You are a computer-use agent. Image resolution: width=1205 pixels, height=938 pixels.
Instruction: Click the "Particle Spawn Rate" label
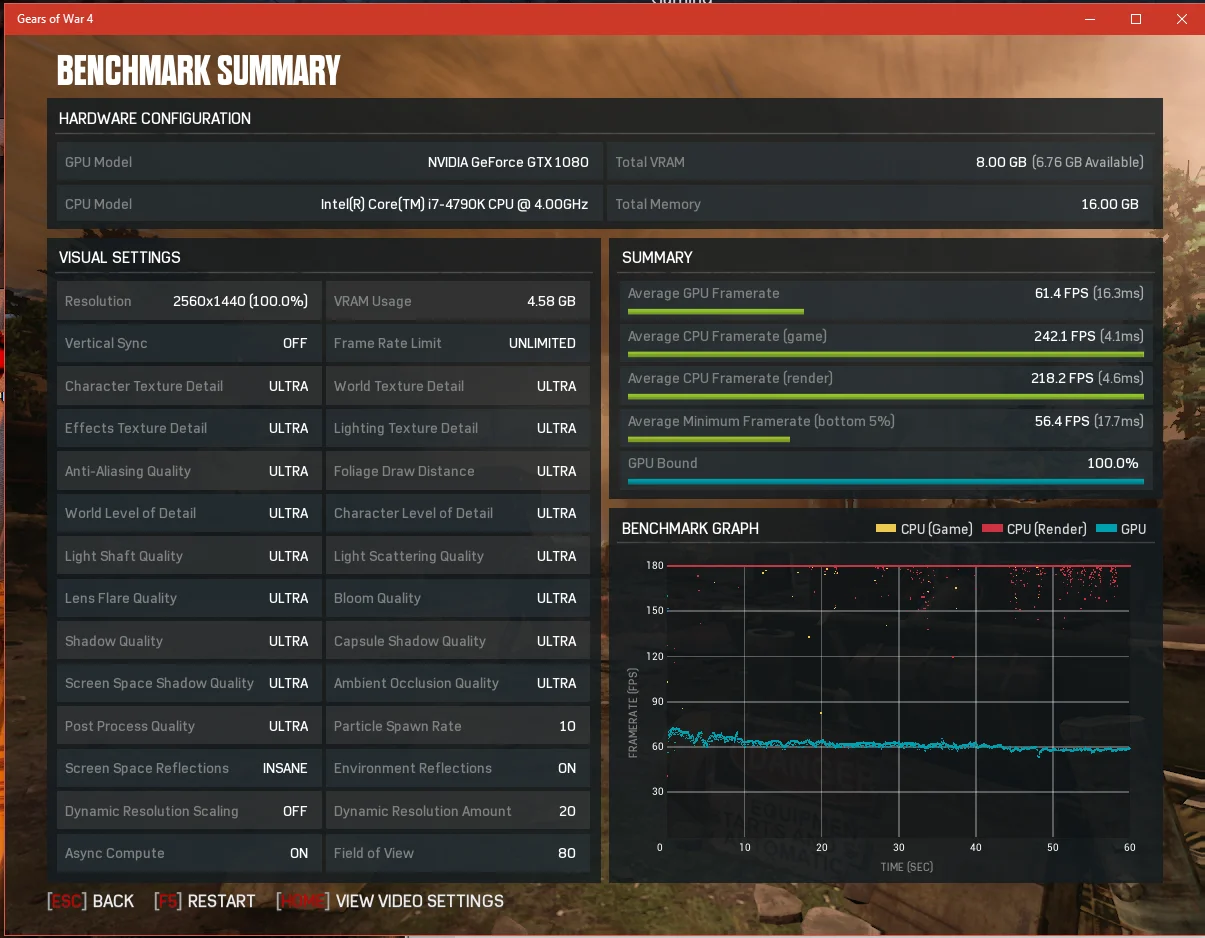pyautogui.click(x=398, y=726)
